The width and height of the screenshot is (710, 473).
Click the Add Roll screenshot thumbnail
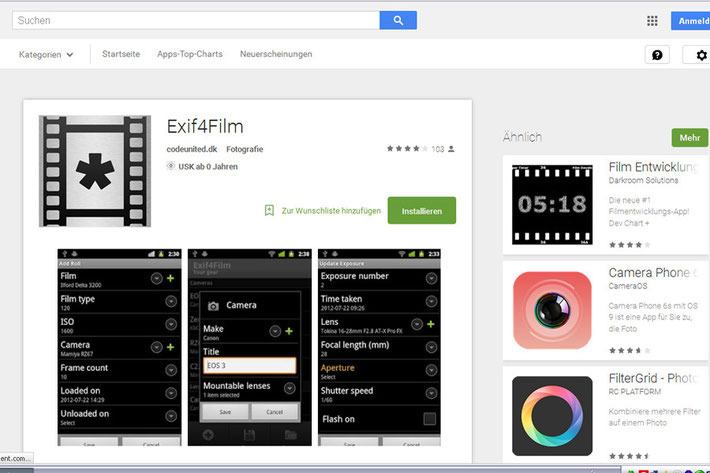pyautogui.click(x=119, y=347)
